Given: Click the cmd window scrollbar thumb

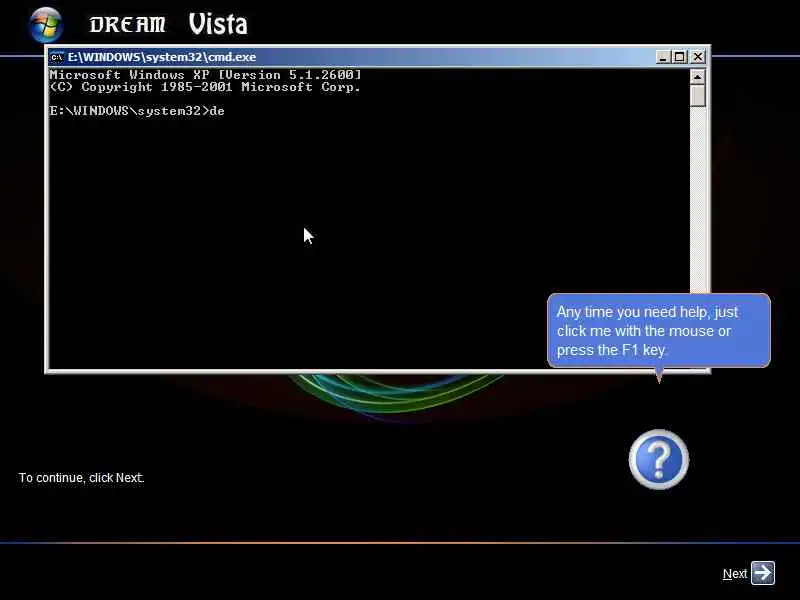Looking at the screenshot, I should 697,96.
